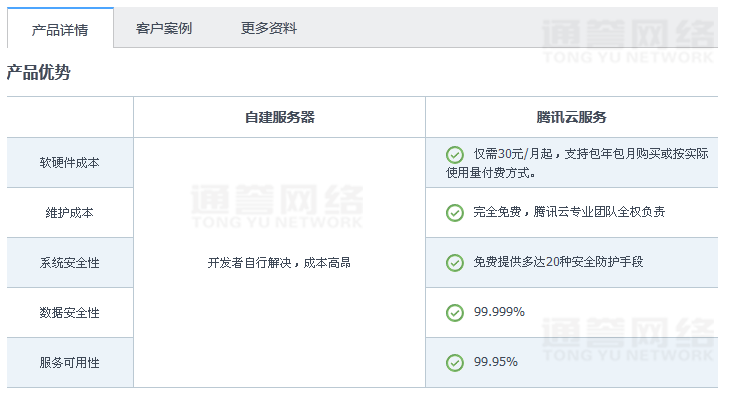Click the 开发者自行解决，成本高昂 text
Viewport: 730px width, 396px height.
click(x=279, y=263)
